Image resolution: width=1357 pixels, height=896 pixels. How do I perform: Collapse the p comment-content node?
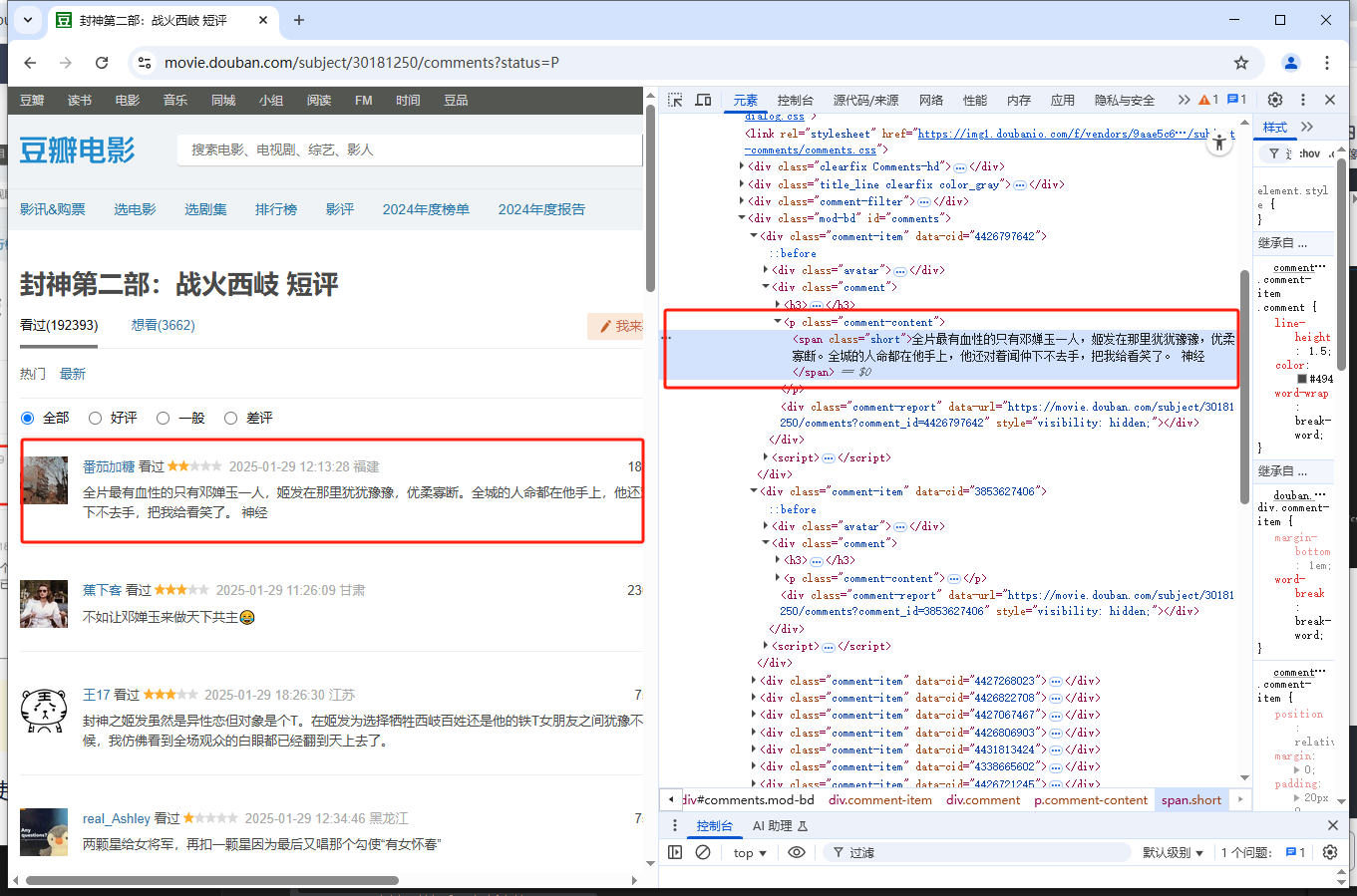tap(778, 322)
